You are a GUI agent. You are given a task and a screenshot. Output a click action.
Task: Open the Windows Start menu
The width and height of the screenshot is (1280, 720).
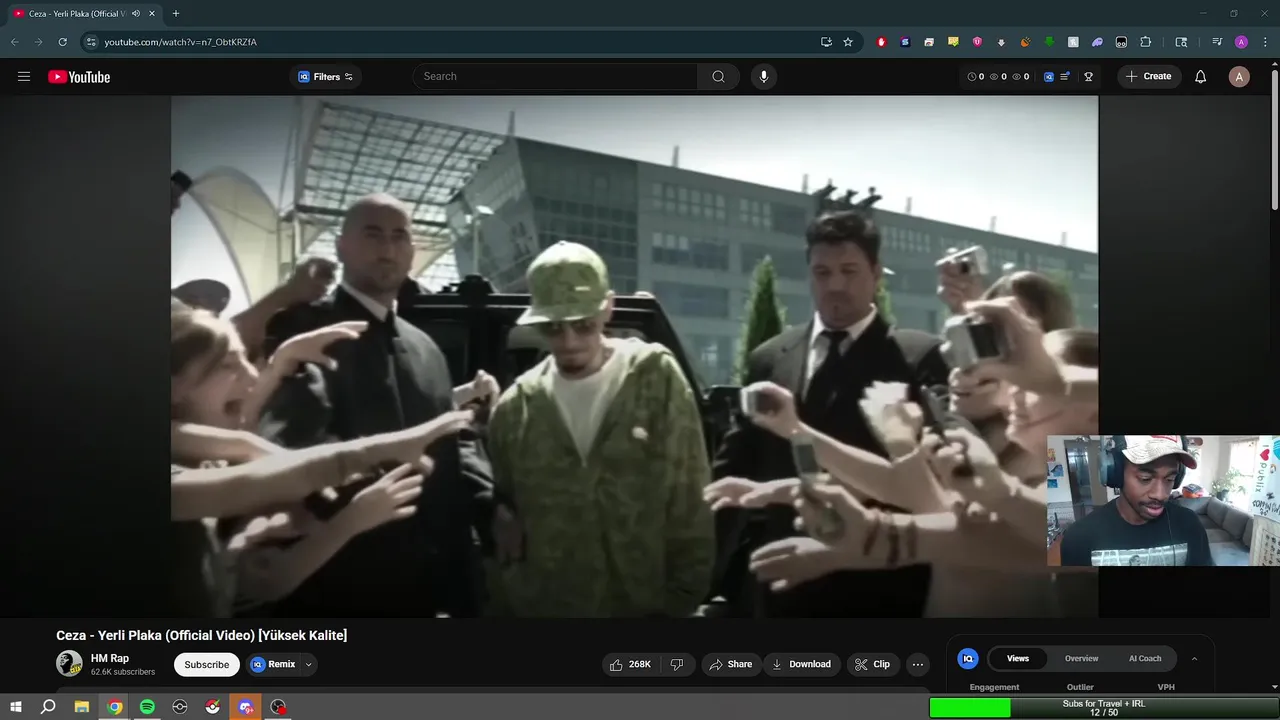click(16, 707)
